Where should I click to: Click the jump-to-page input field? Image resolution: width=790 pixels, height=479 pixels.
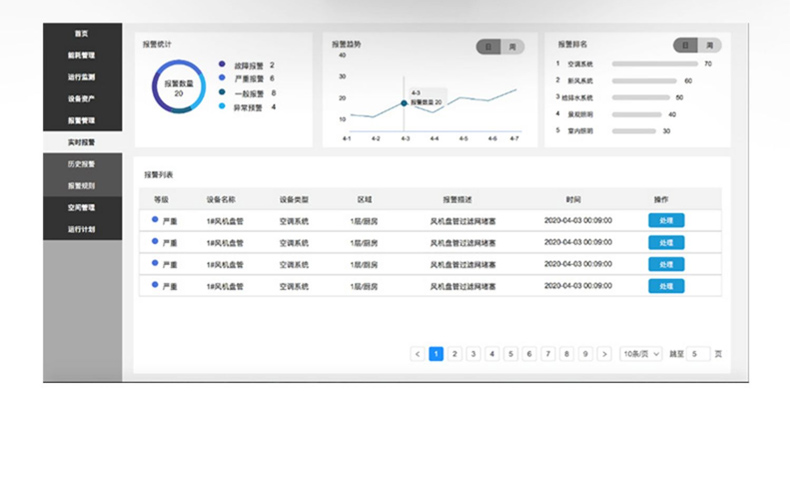point(698,354)
